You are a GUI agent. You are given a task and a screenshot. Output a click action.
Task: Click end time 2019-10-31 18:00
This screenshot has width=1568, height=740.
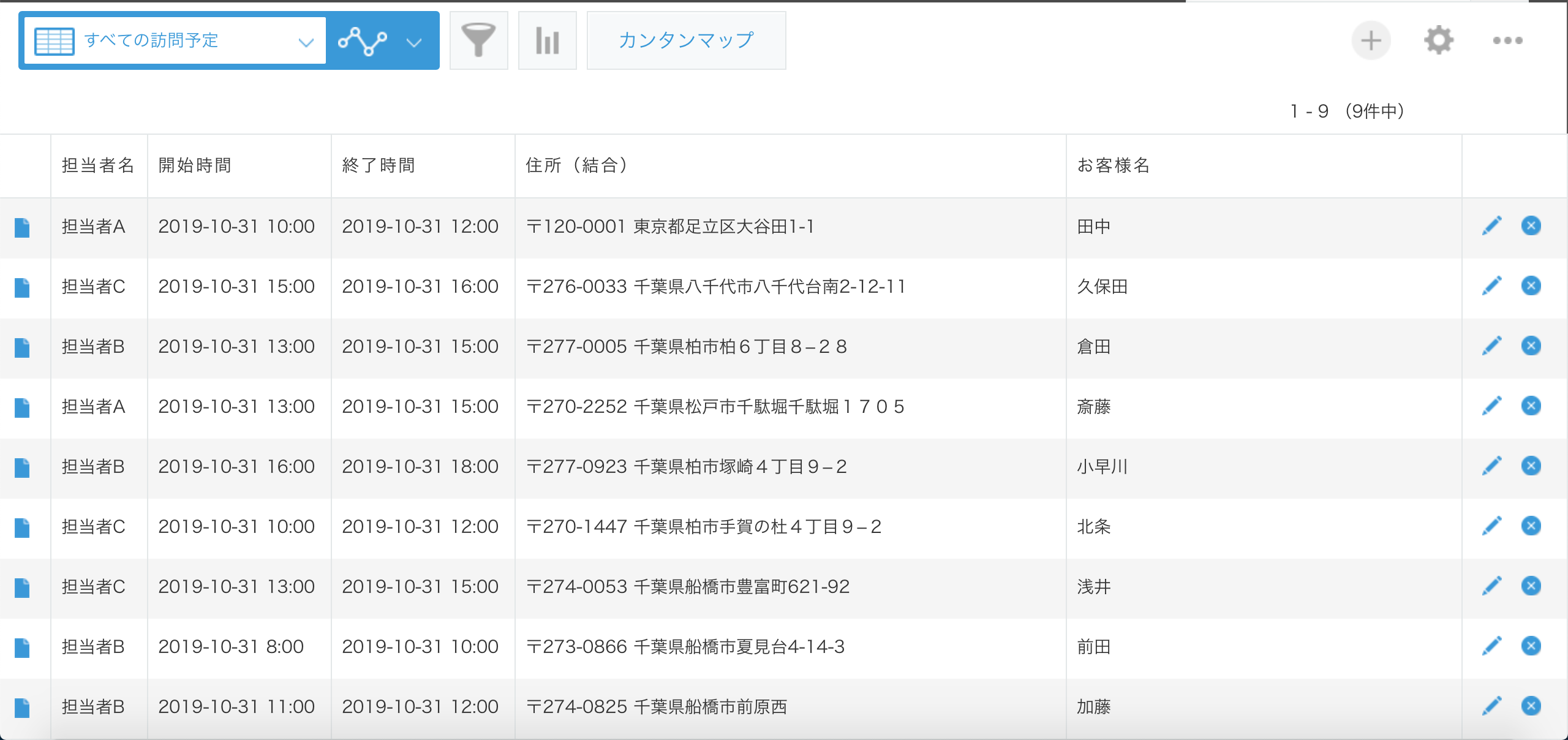point(420,467)
